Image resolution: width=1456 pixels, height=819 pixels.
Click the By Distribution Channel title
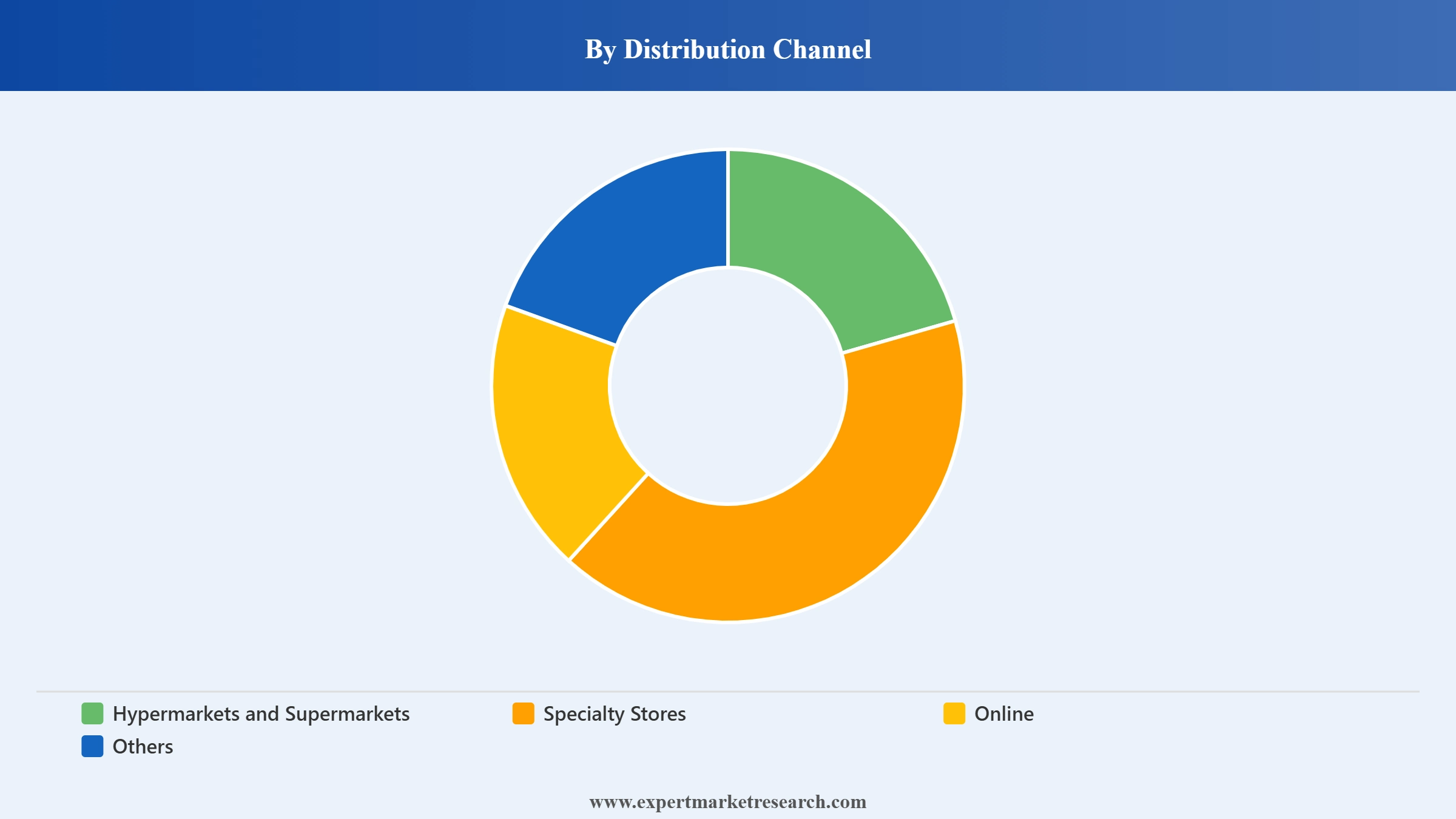click(728, 49)
